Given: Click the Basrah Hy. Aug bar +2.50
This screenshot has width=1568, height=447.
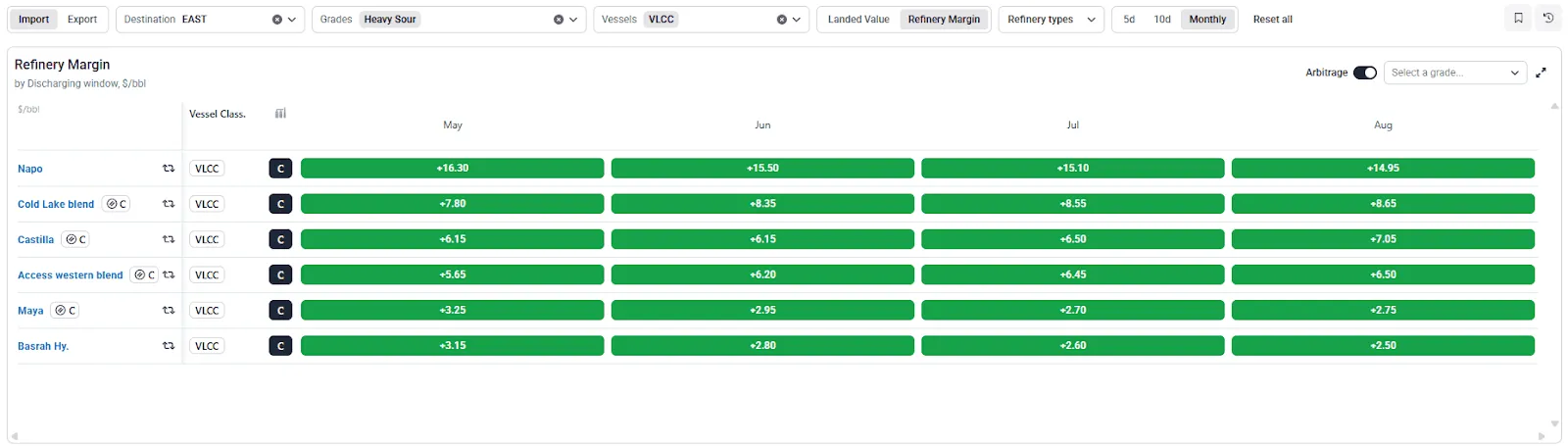Looking at the screenshot, I should [x=1383, y=346].
